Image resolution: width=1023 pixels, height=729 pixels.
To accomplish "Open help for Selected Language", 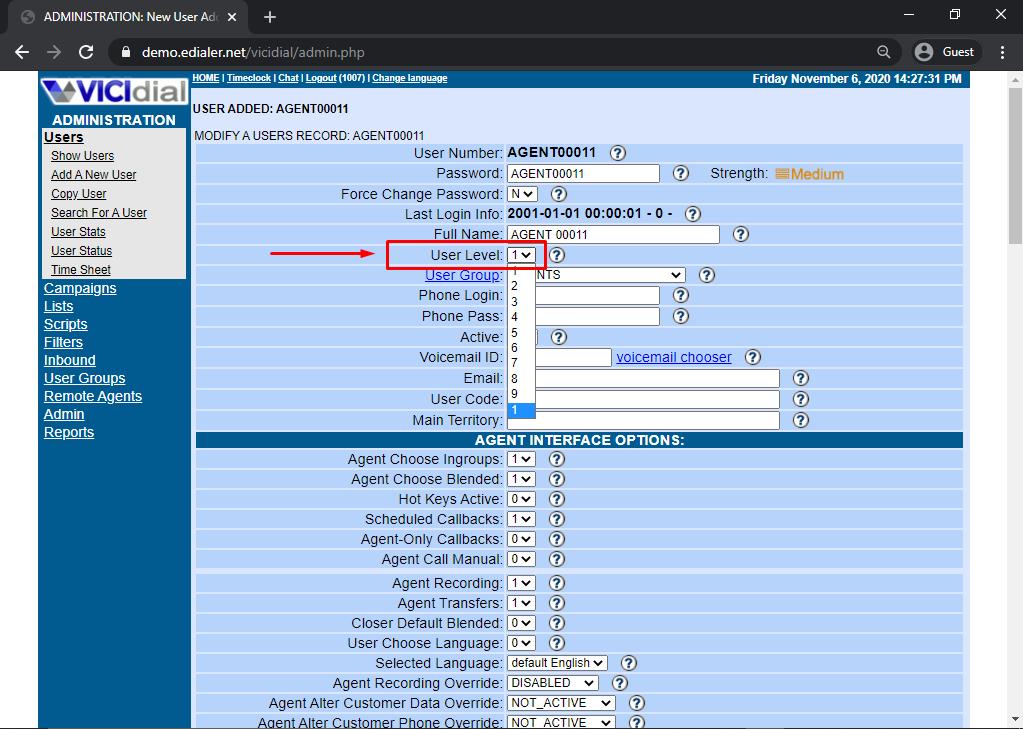I will point(628,663).
